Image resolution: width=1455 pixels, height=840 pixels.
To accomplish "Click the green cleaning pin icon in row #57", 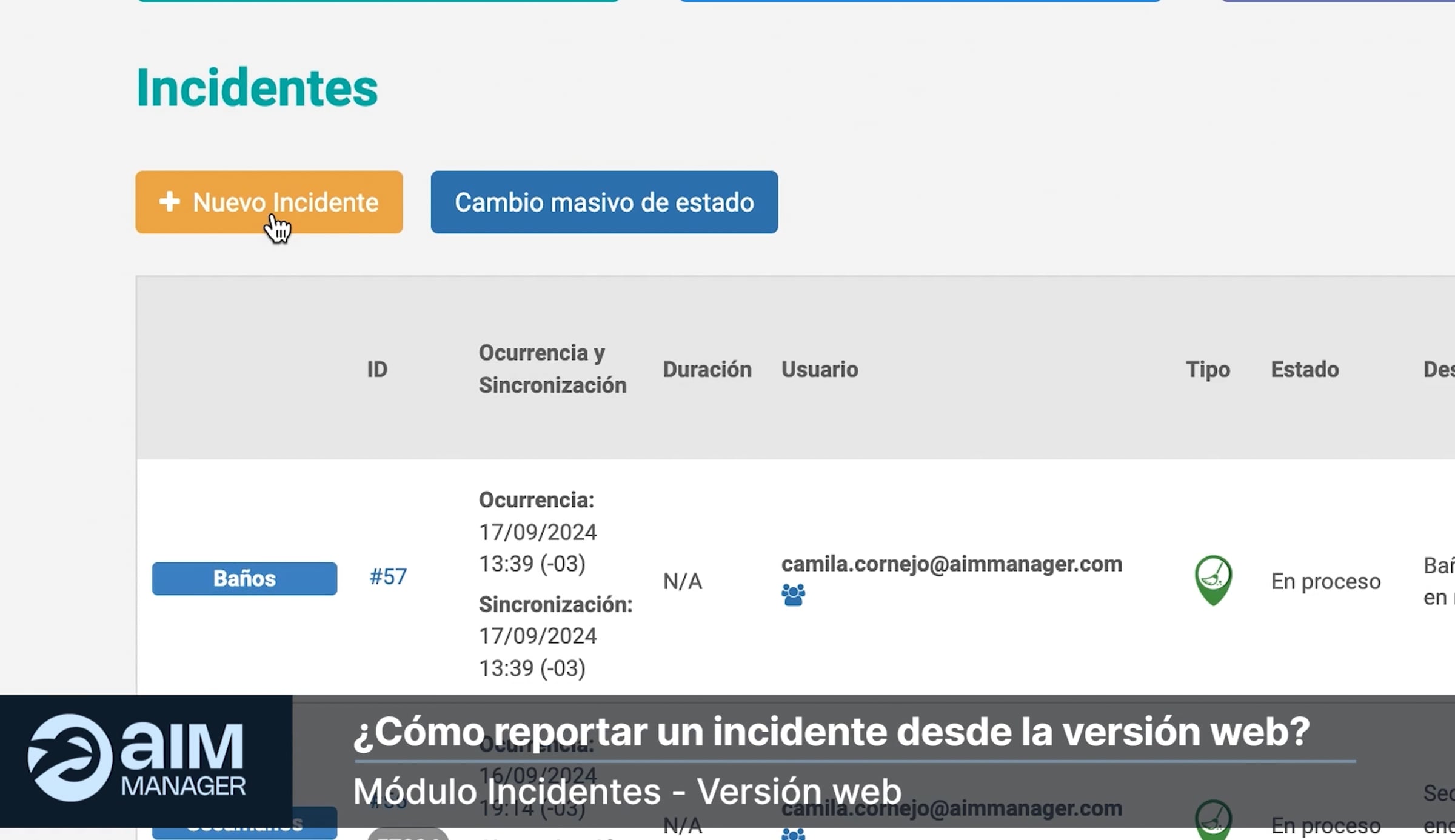I will [x=1213, y=580].
